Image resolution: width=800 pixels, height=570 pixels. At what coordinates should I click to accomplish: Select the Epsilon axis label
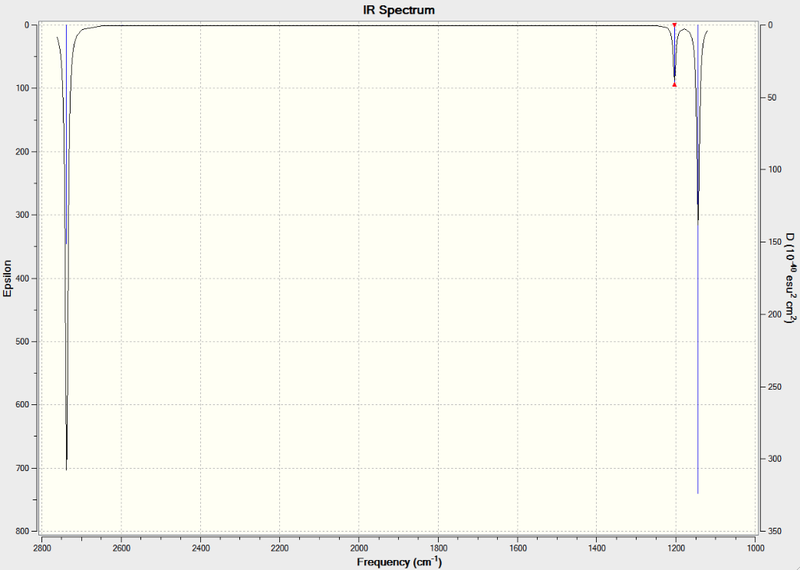[7, 278]
